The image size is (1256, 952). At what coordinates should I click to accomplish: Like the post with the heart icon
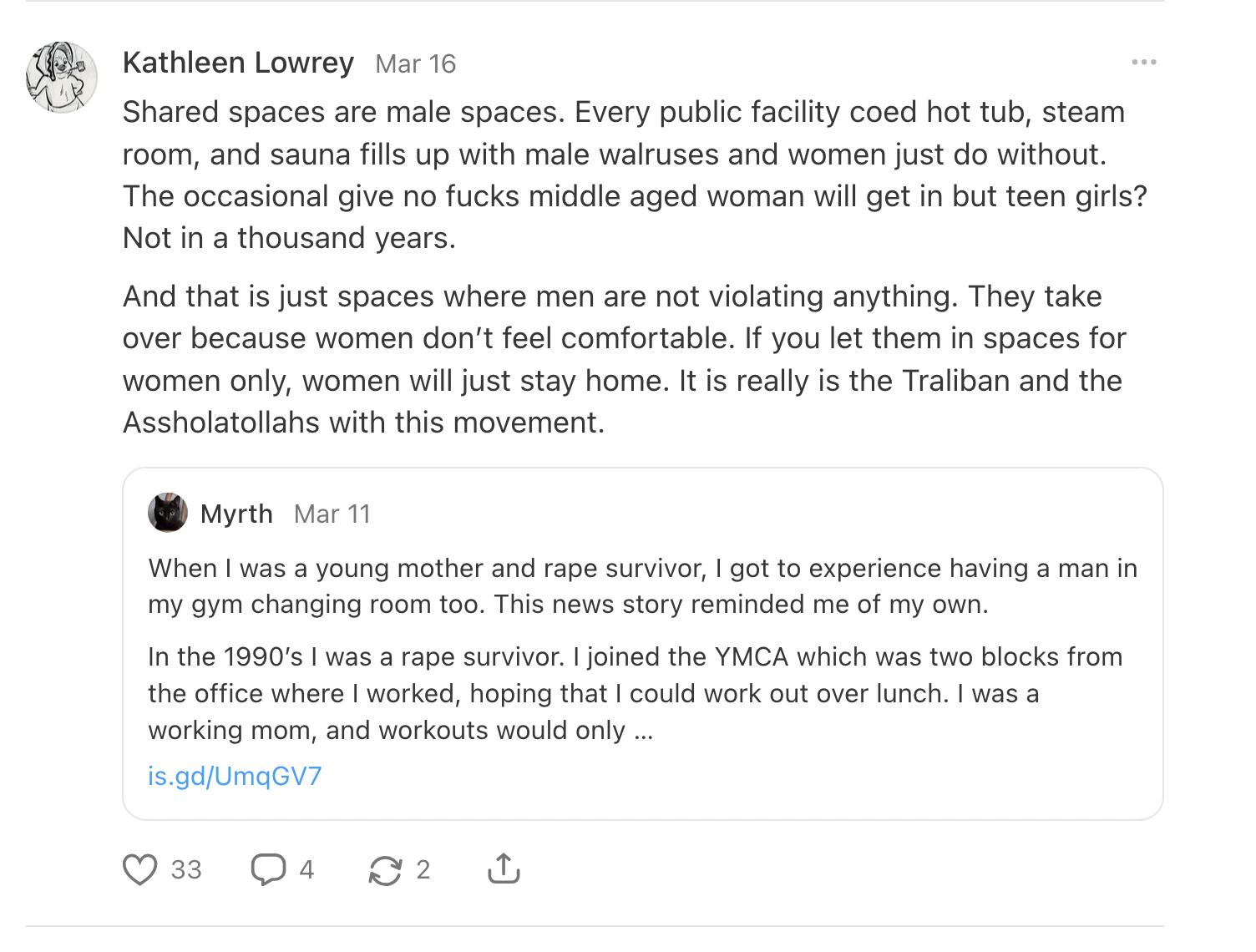pyautogui.click(x=140, y=869)
